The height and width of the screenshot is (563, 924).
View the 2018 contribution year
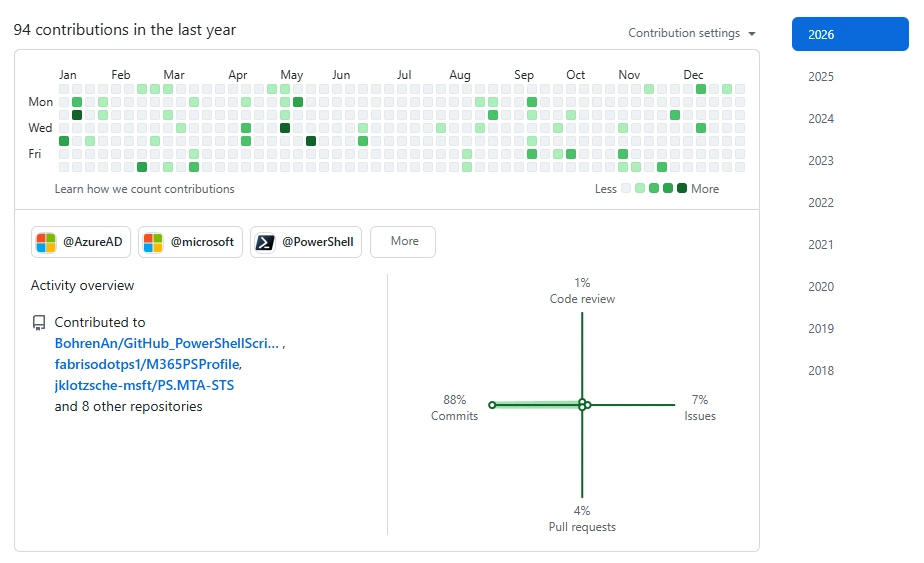pyautogui.click(x=821, y=371)
